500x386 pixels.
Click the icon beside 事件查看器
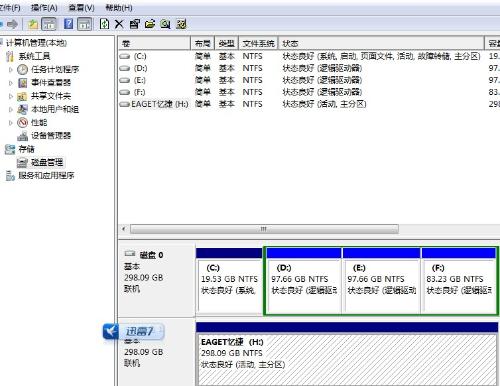tap(22, 82)
